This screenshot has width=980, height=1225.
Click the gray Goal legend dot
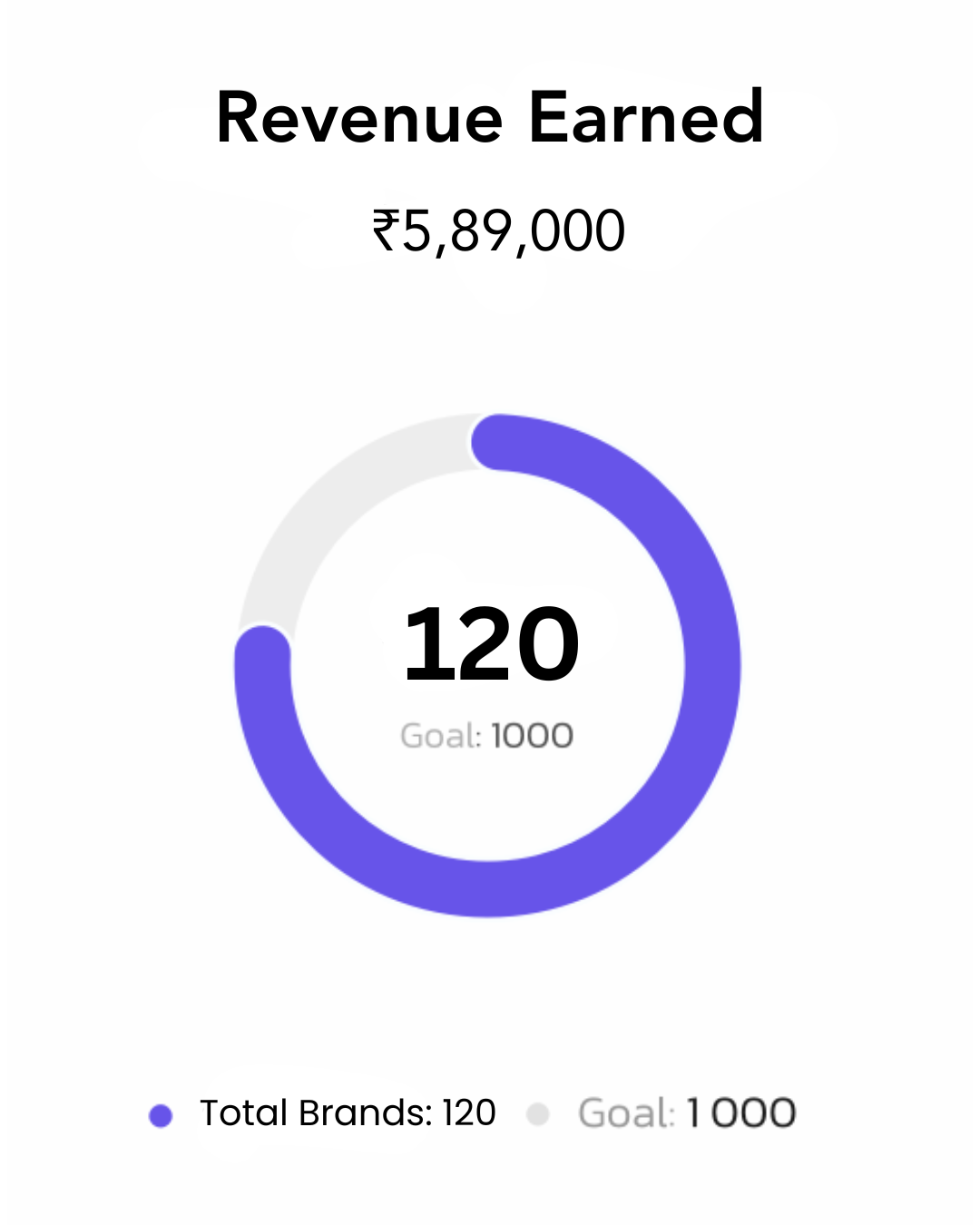[538, 1113]
